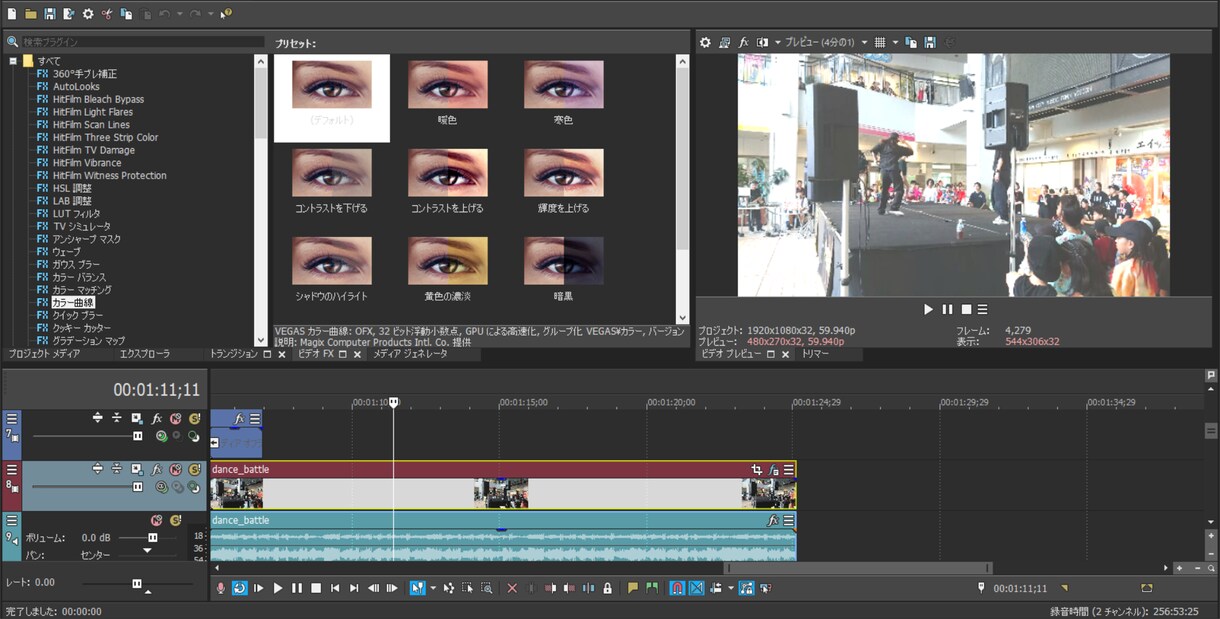
Task: Click the red delete X in timeline toolbar
Action: point(512,588)
